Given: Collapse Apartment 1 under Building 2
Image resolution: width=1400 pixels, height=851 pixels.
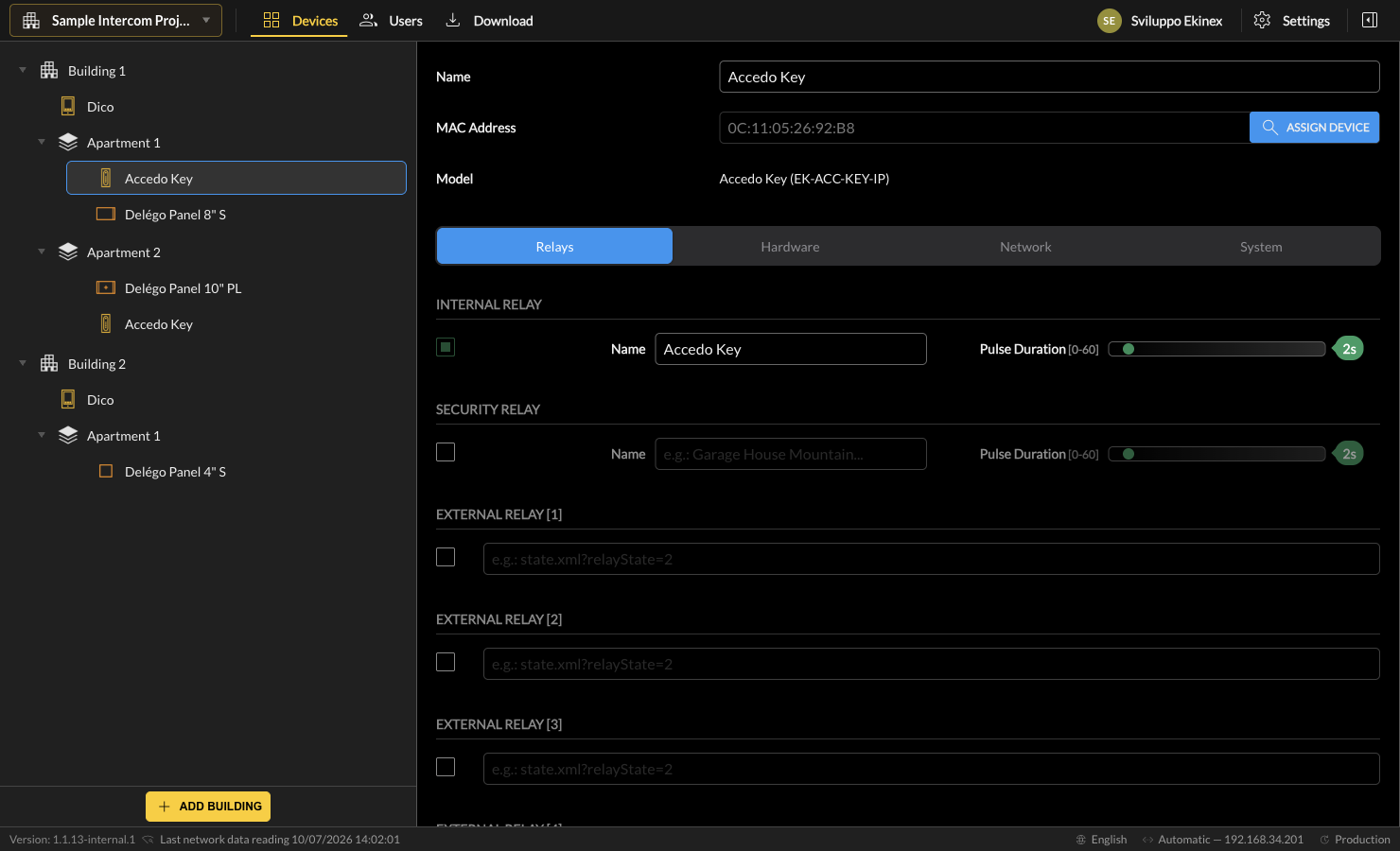Looking at the screenshot, I should (42, 435).
